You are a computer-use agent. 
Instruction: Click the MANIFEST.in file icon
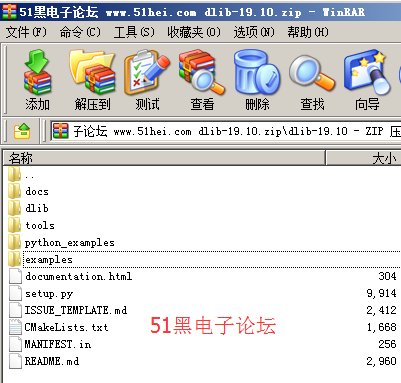[15, 344]
